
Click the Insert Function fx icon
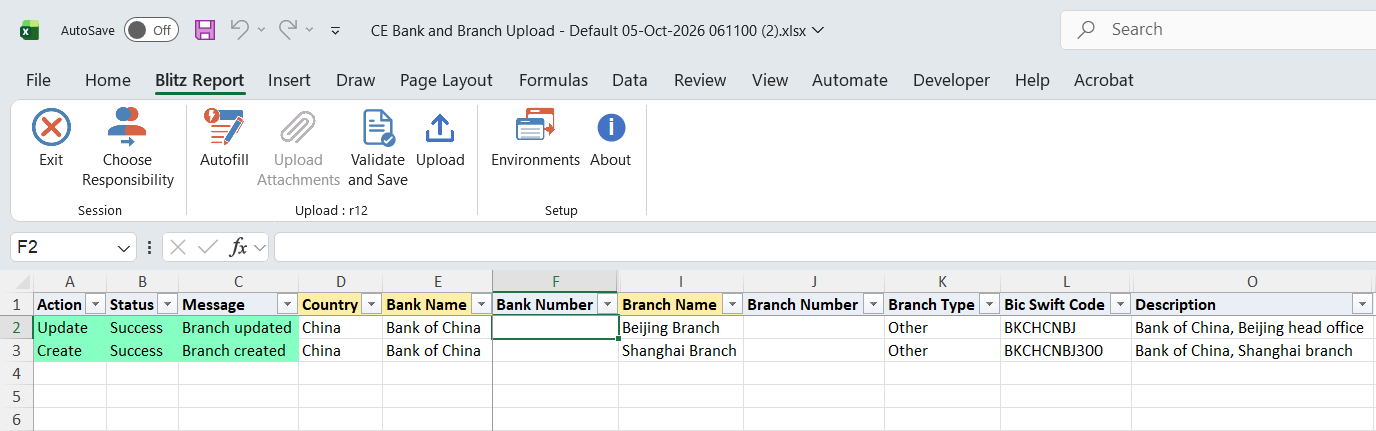pyautogui.click(x=238, y=247)
